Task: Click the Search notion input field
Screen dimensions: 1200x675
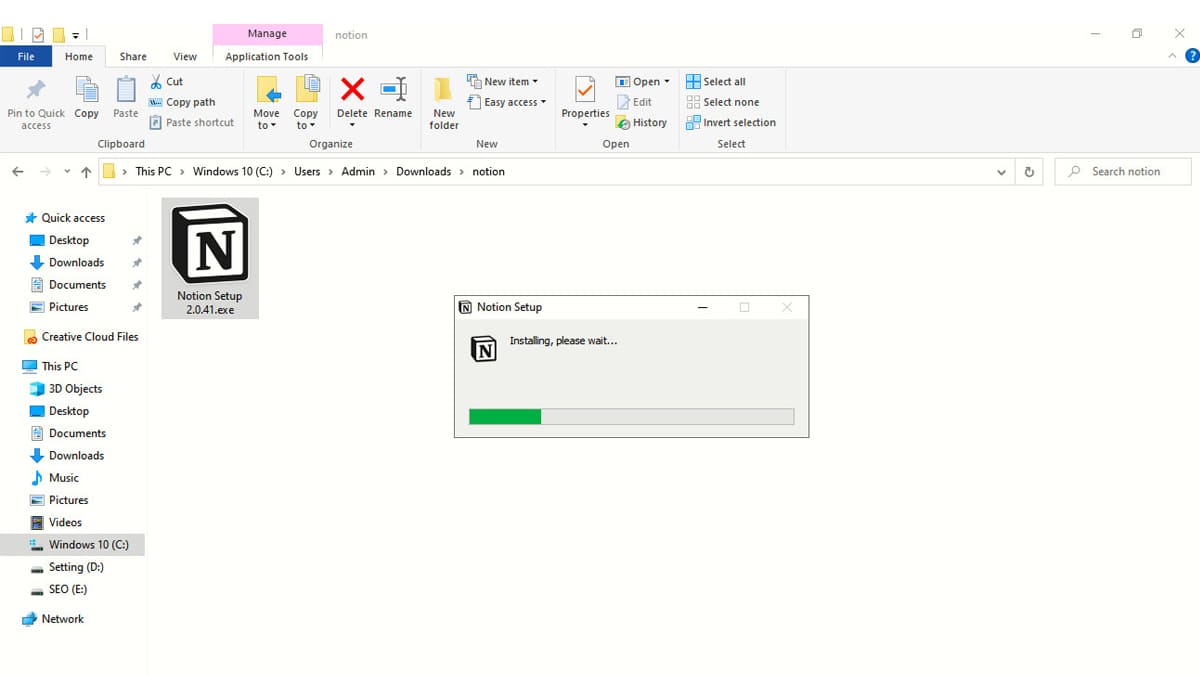Action: 1122,171
